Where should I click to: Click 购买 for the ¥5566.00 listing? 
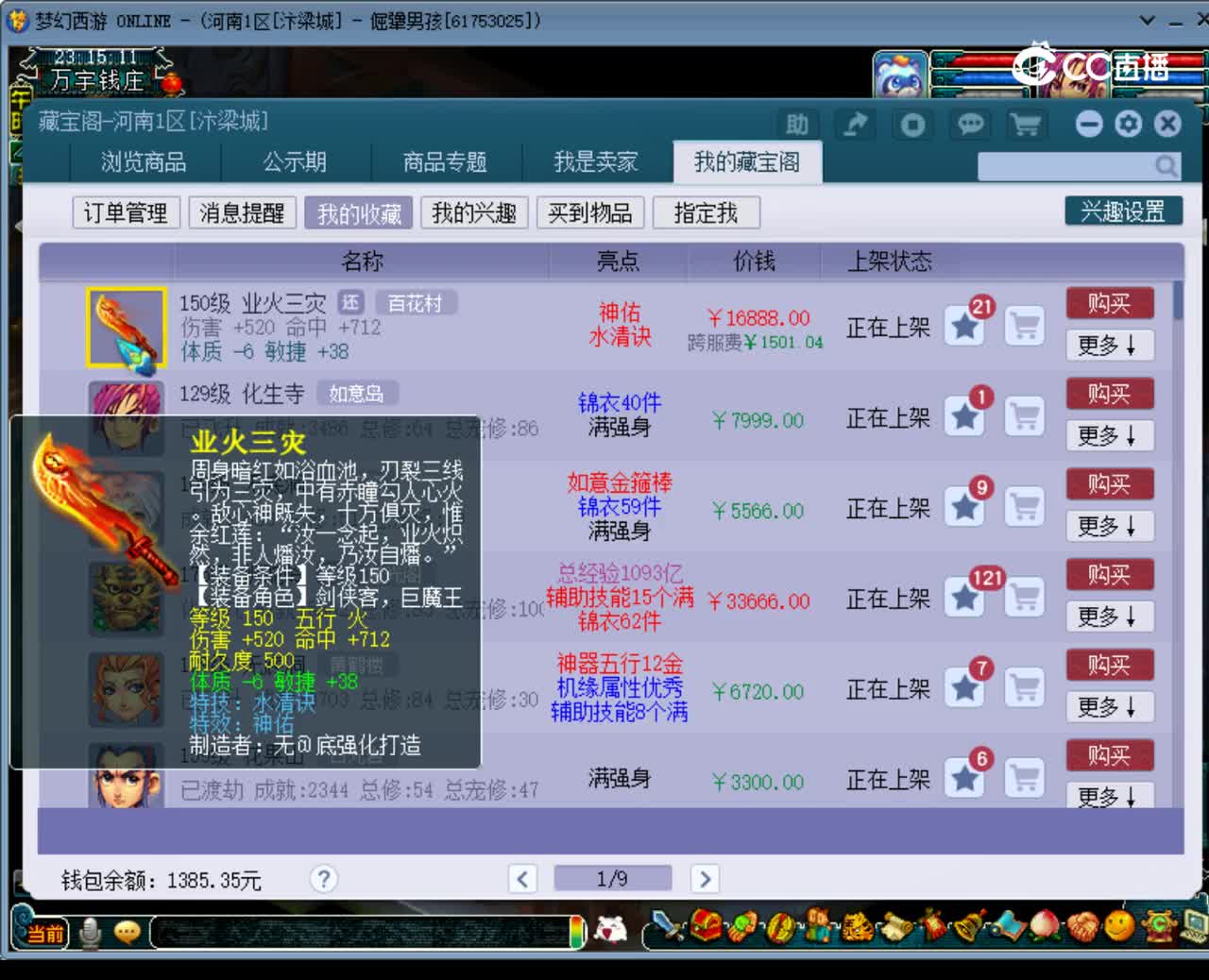pos(1110,484)
